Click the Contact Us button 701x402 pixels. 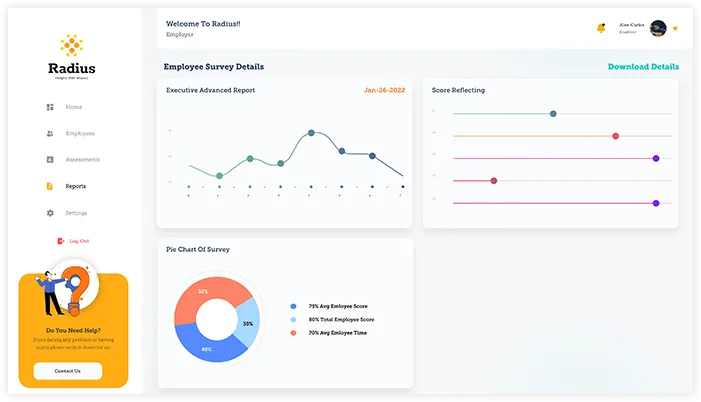(x=68, y=371)
